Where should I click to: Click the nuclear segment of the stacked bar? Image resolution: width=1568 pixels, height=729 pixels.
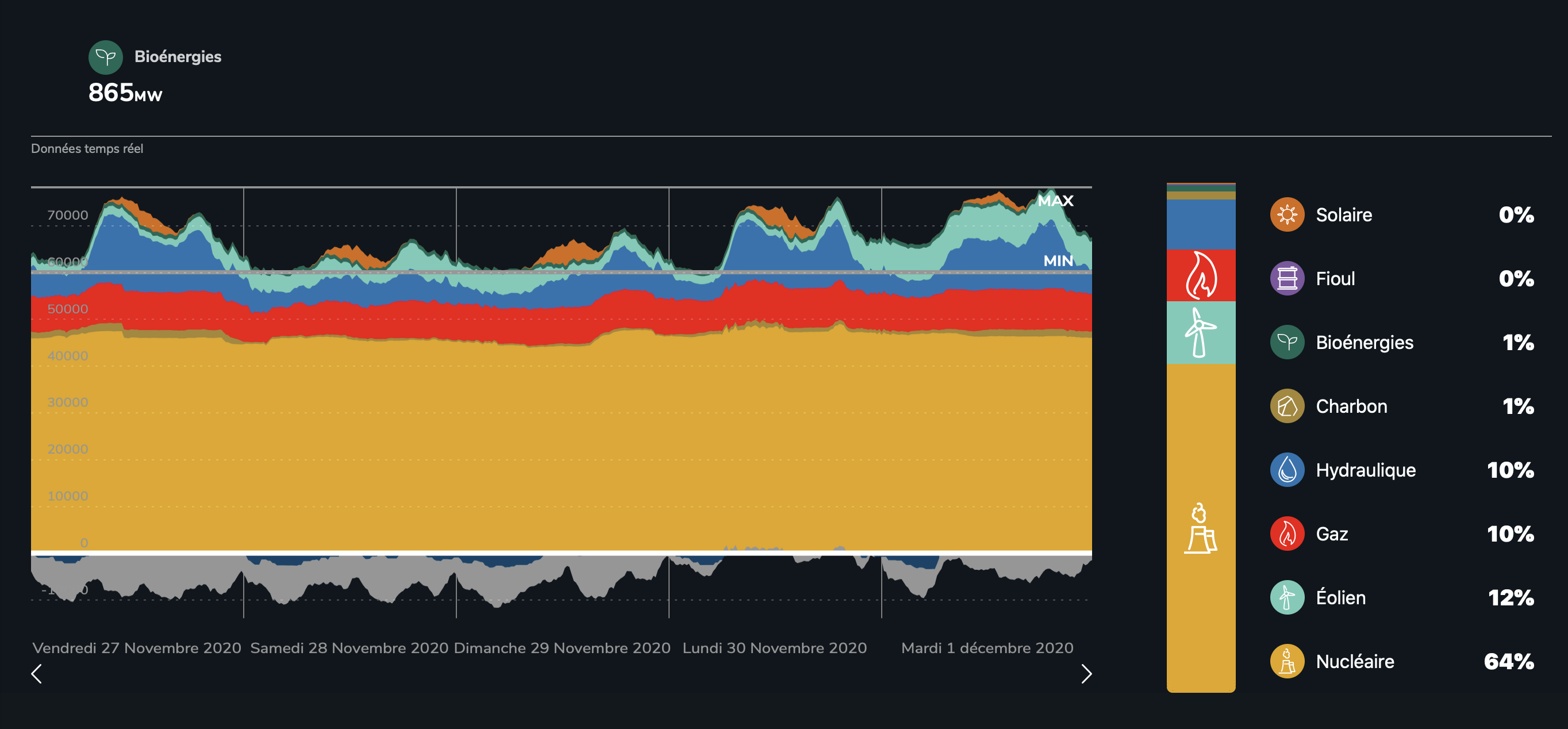[1200, 527]
